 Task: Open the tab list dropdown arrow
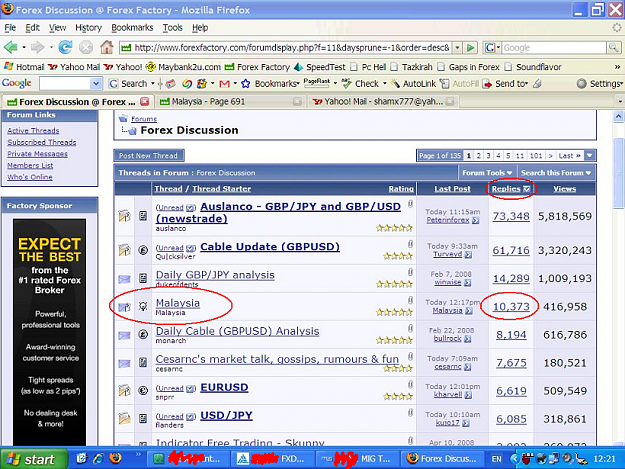coord(620,102)
